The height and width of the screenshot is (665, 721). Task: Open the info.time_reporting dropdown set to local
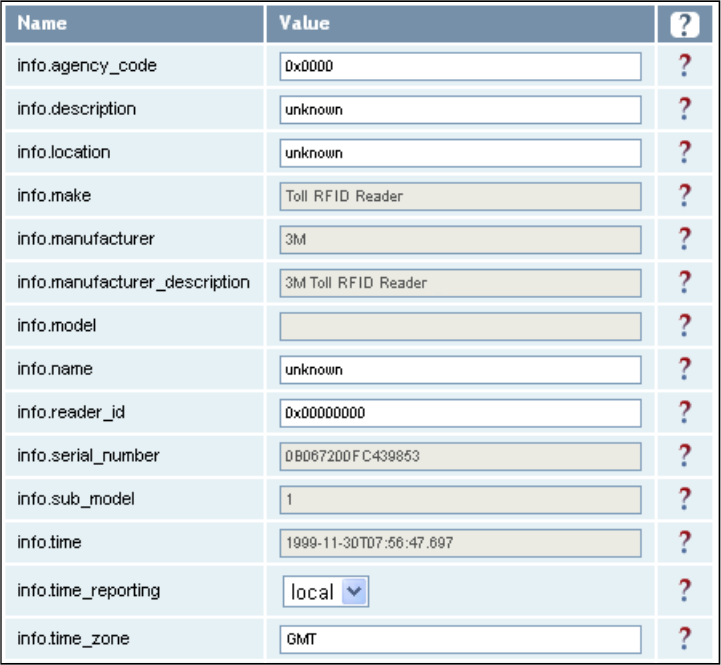point(326,591)
